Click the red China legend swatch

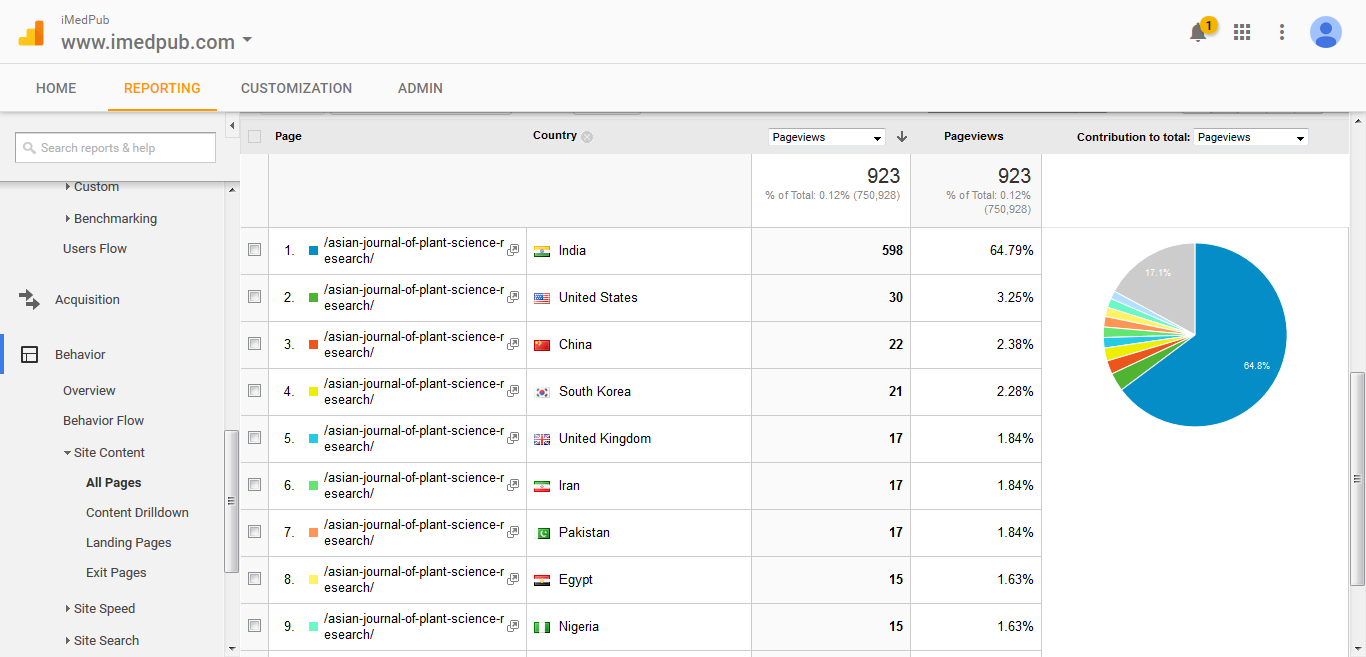pos(313,345)
